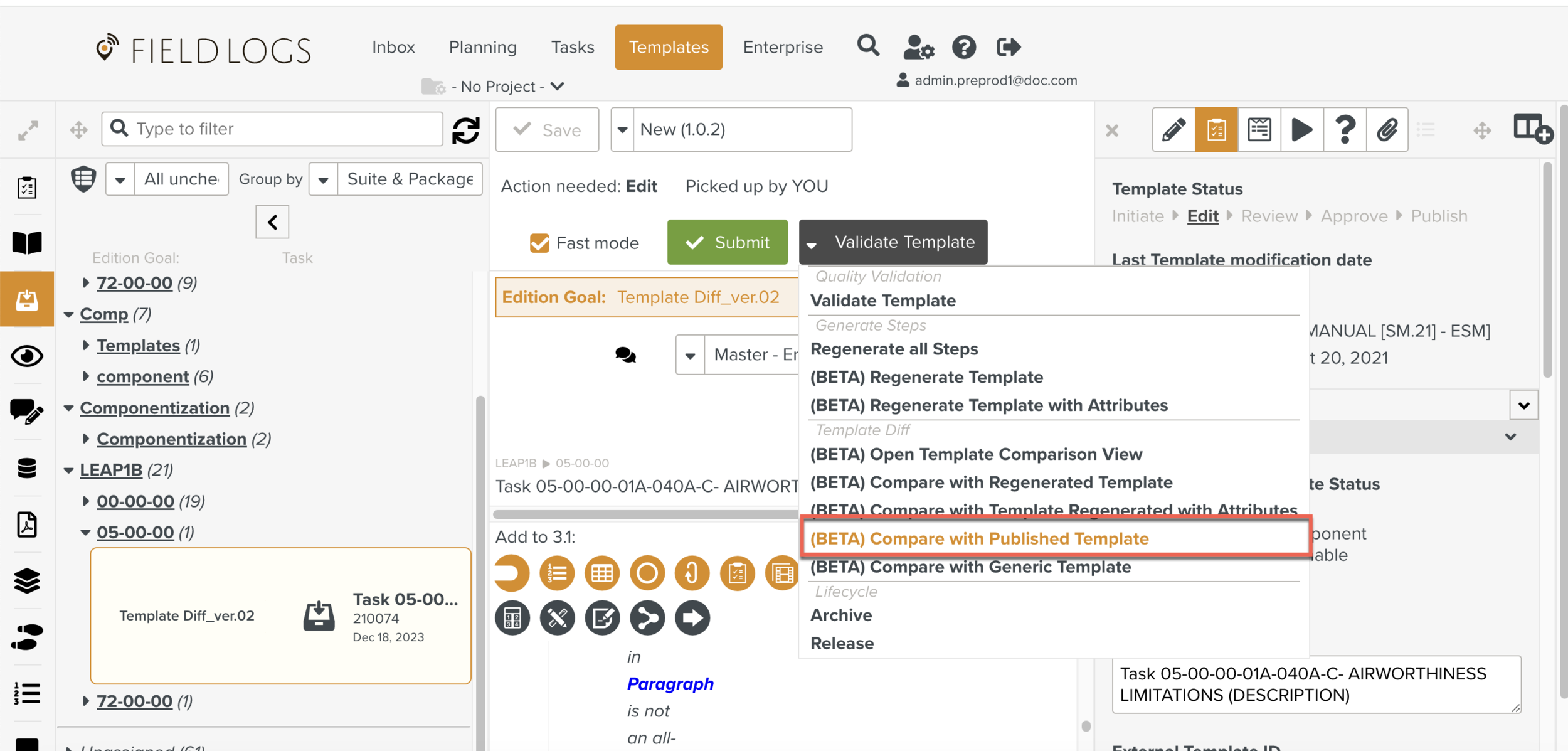Click the play run icon in right toolbar

[1302, 130]
